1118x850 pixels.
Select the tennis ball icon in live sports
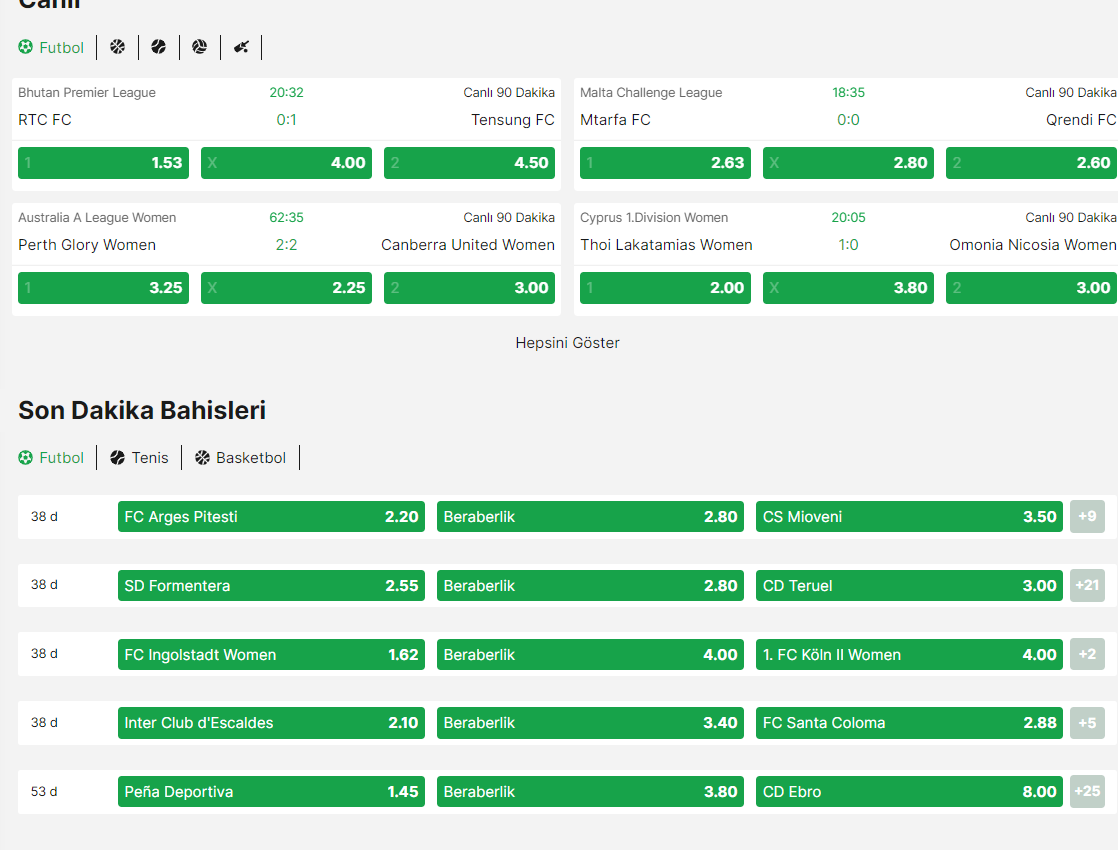(158, 47)
